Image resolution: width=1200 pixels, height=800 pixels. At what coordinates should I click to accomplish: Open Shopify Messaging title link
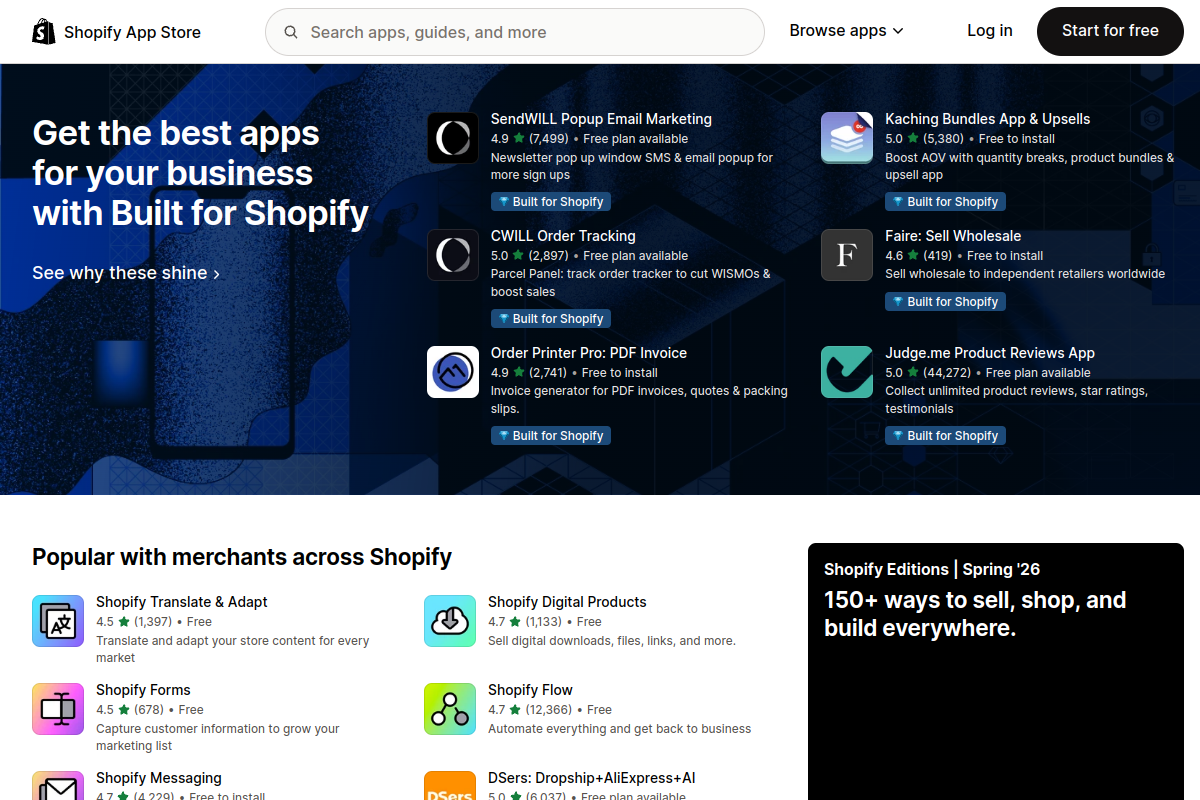tap(159, 778)
